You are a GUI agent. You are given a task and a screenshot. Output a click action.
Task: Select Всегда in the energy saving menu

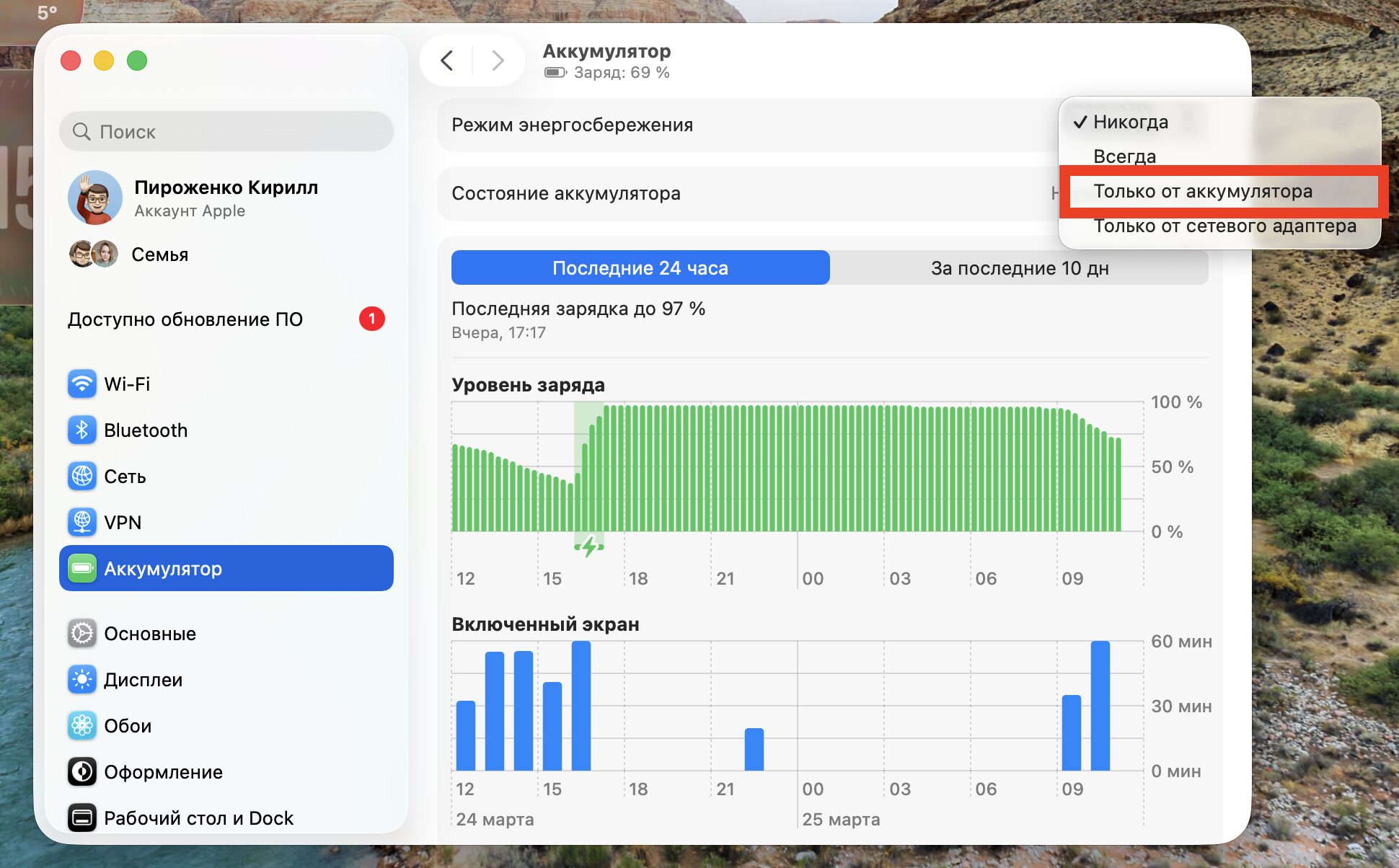1125,156
